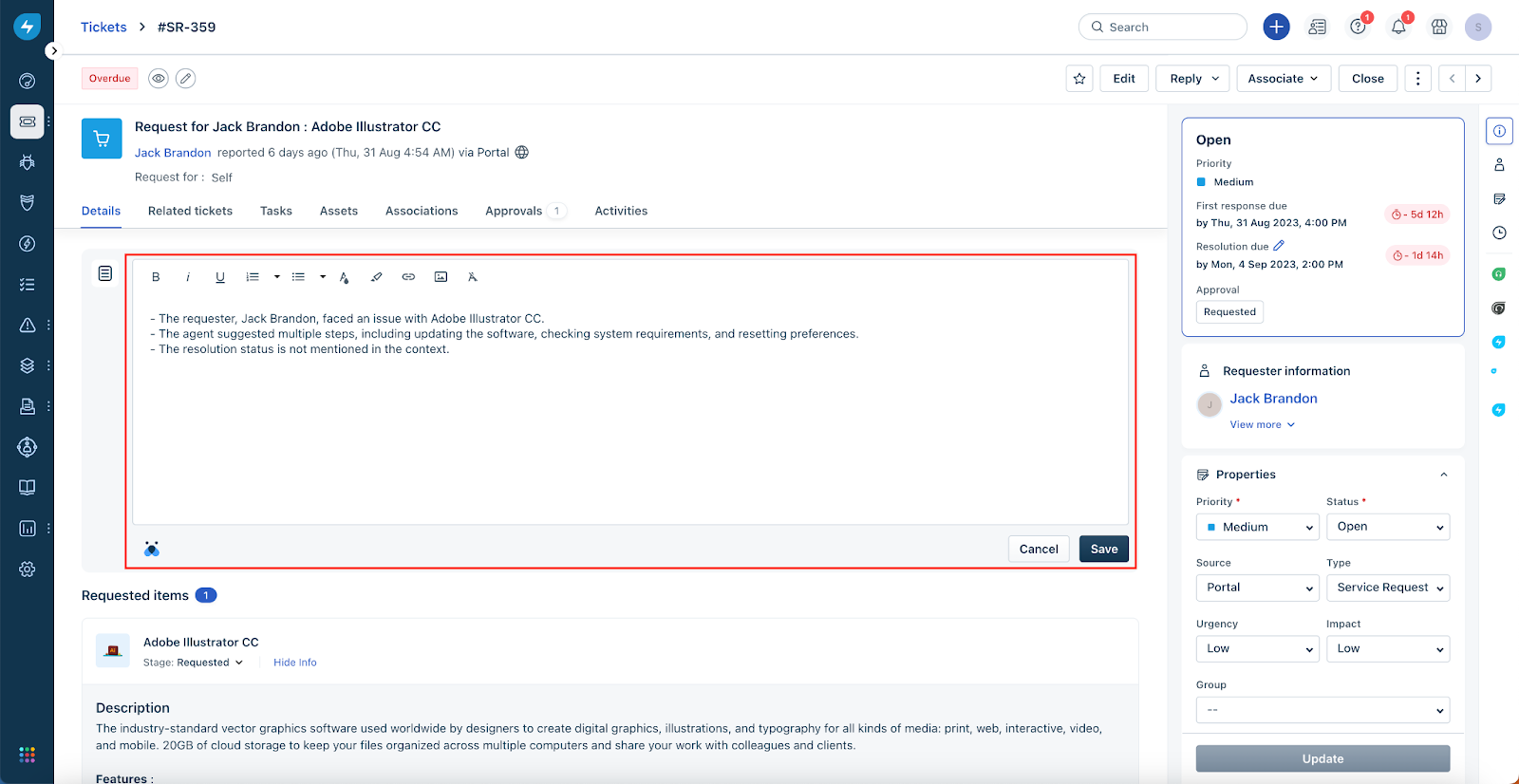1519x784 pixels.
Task: Open the task list icon in sidebar
Action: [x=28, y=285]
